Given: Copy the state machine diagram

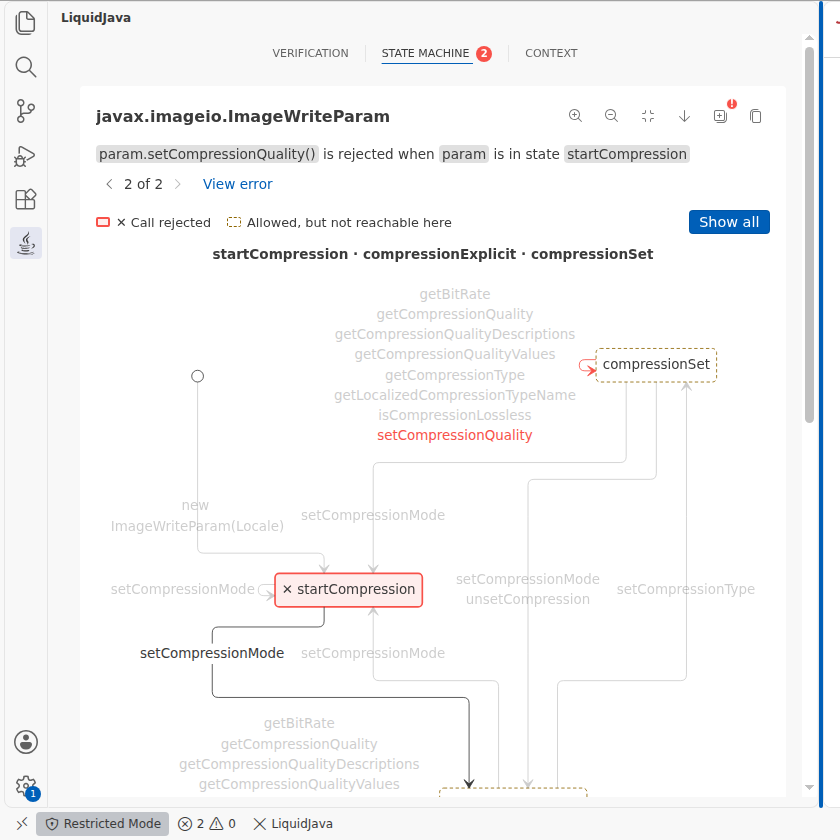Looking at the screenshot, I should point(756,116).
